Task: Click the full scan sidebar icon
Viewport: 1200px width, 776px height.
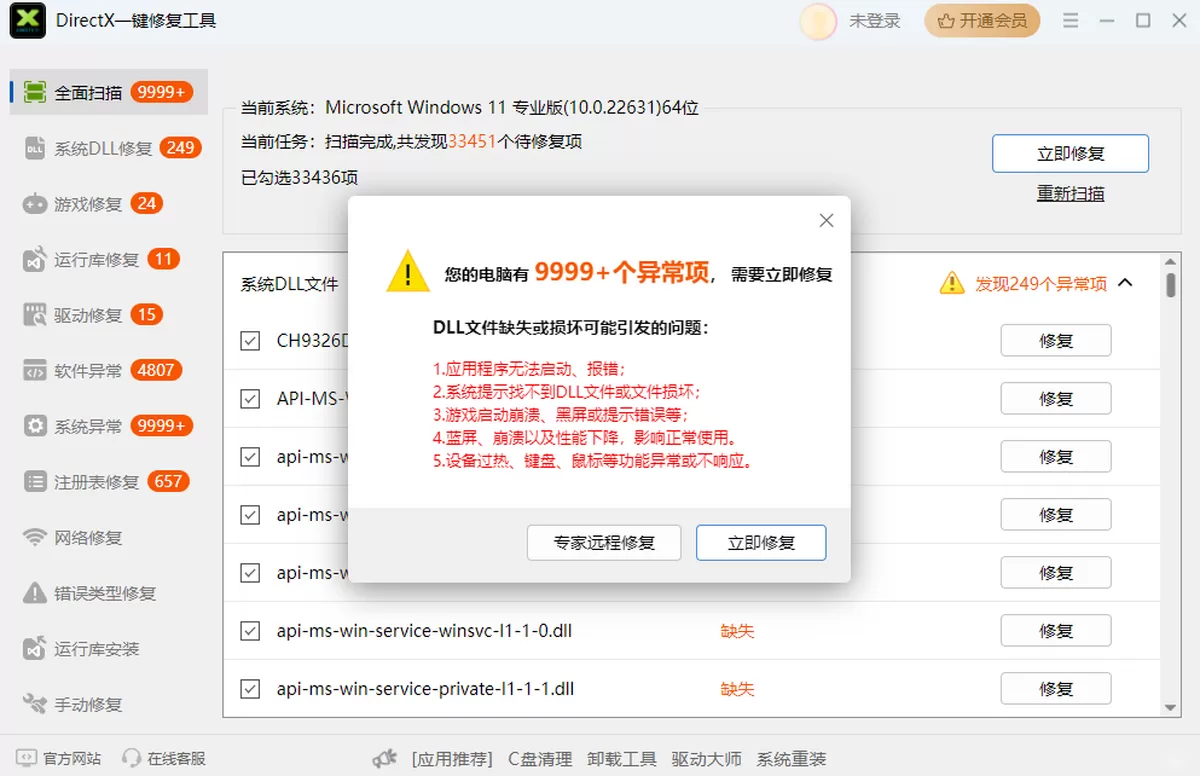Action: [35, 93]
